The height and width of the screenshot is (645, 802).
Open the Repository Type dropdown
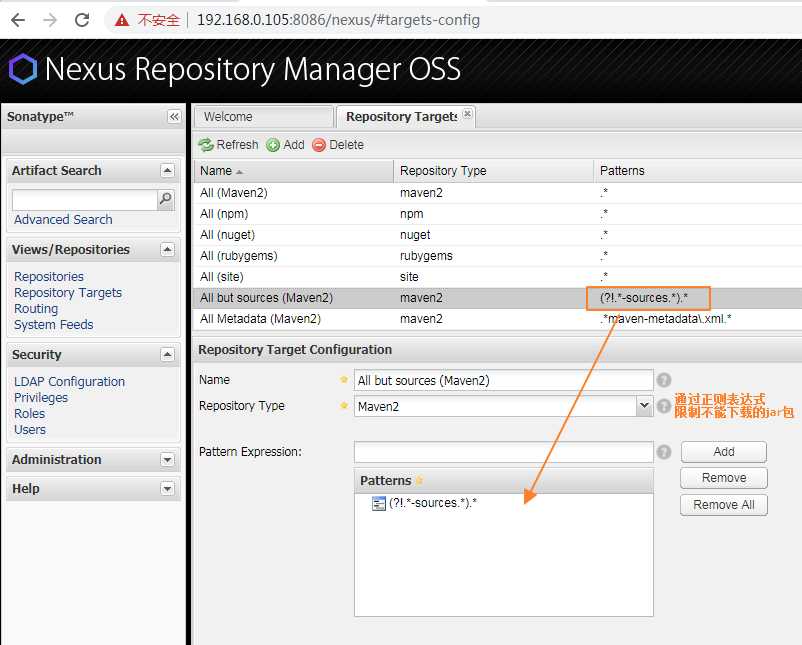click(644, 406)
